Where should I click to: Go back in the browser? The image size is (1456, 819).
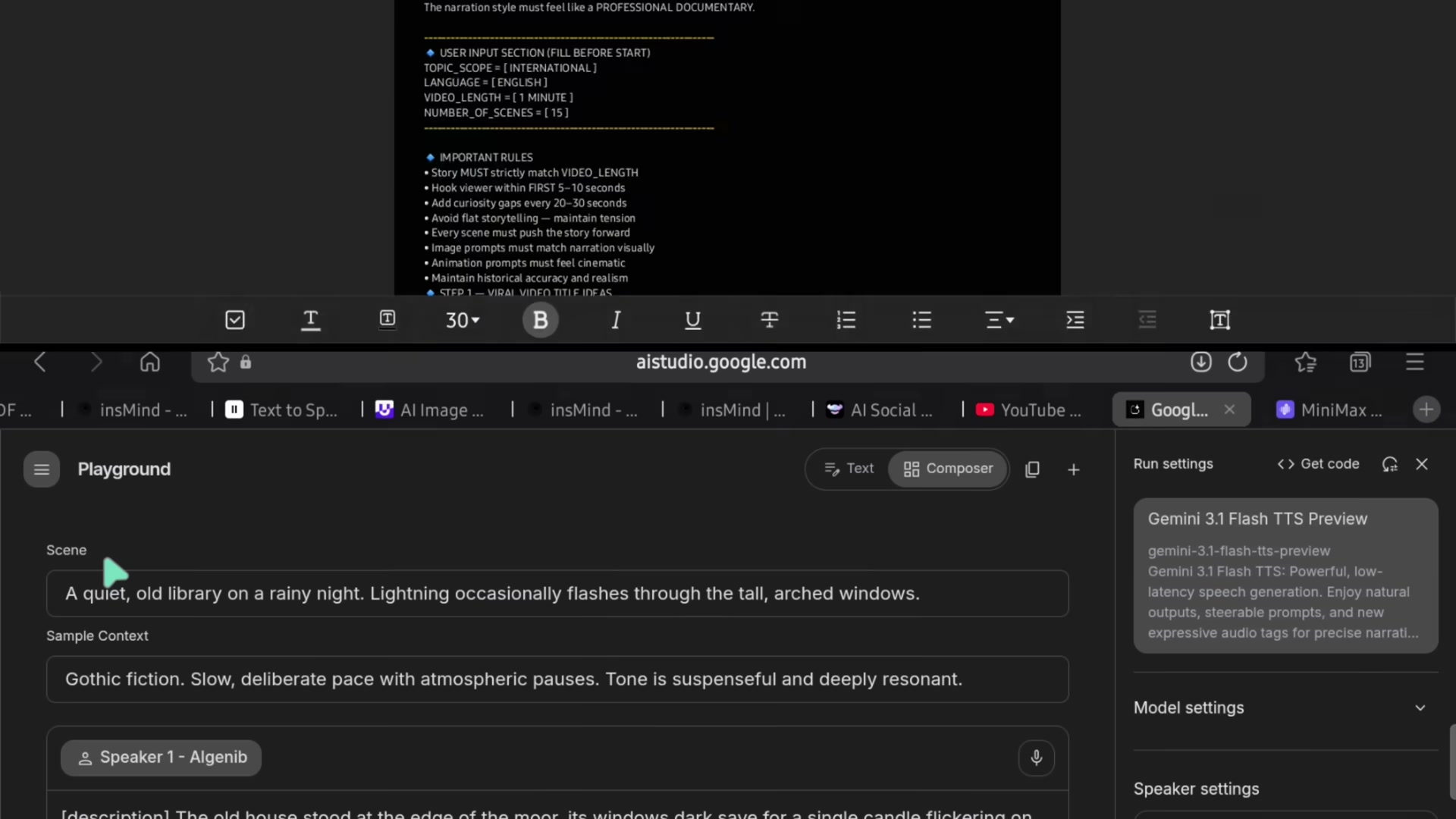point(40,362)
